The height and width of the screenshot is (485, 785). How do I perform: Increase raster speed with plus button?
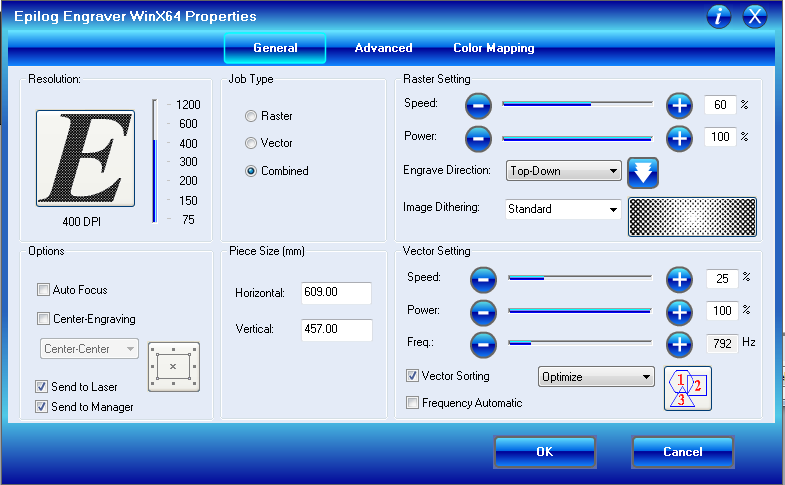[x=679, y=106]
